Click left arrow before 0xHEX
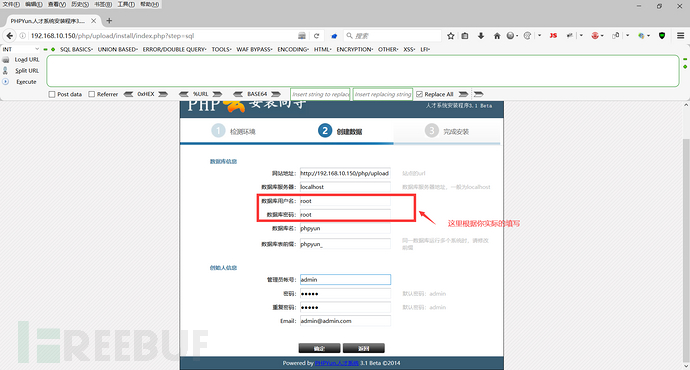Screen dimensions: 690x370 pos(128,94)
